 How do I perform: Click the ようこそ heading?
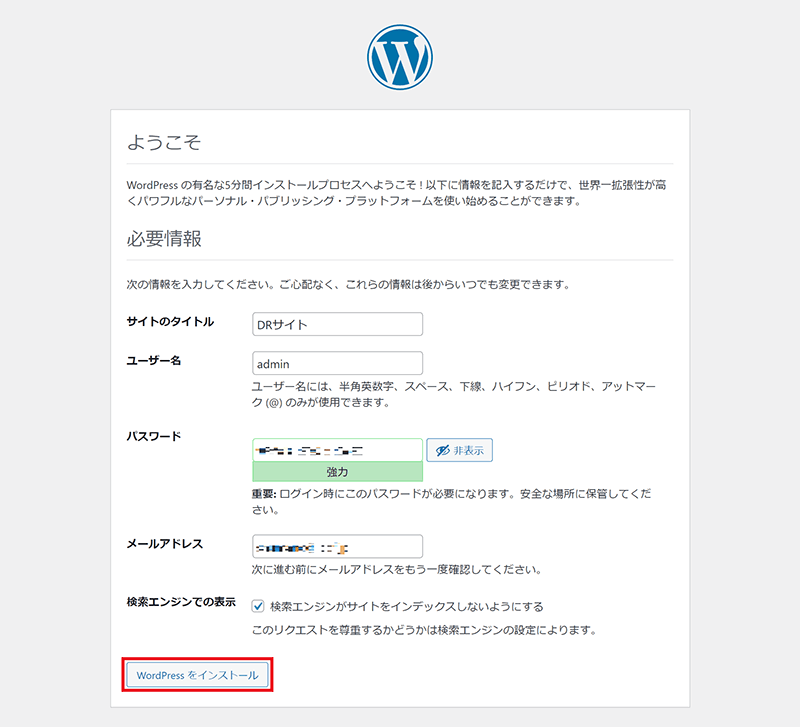(164, 142)
